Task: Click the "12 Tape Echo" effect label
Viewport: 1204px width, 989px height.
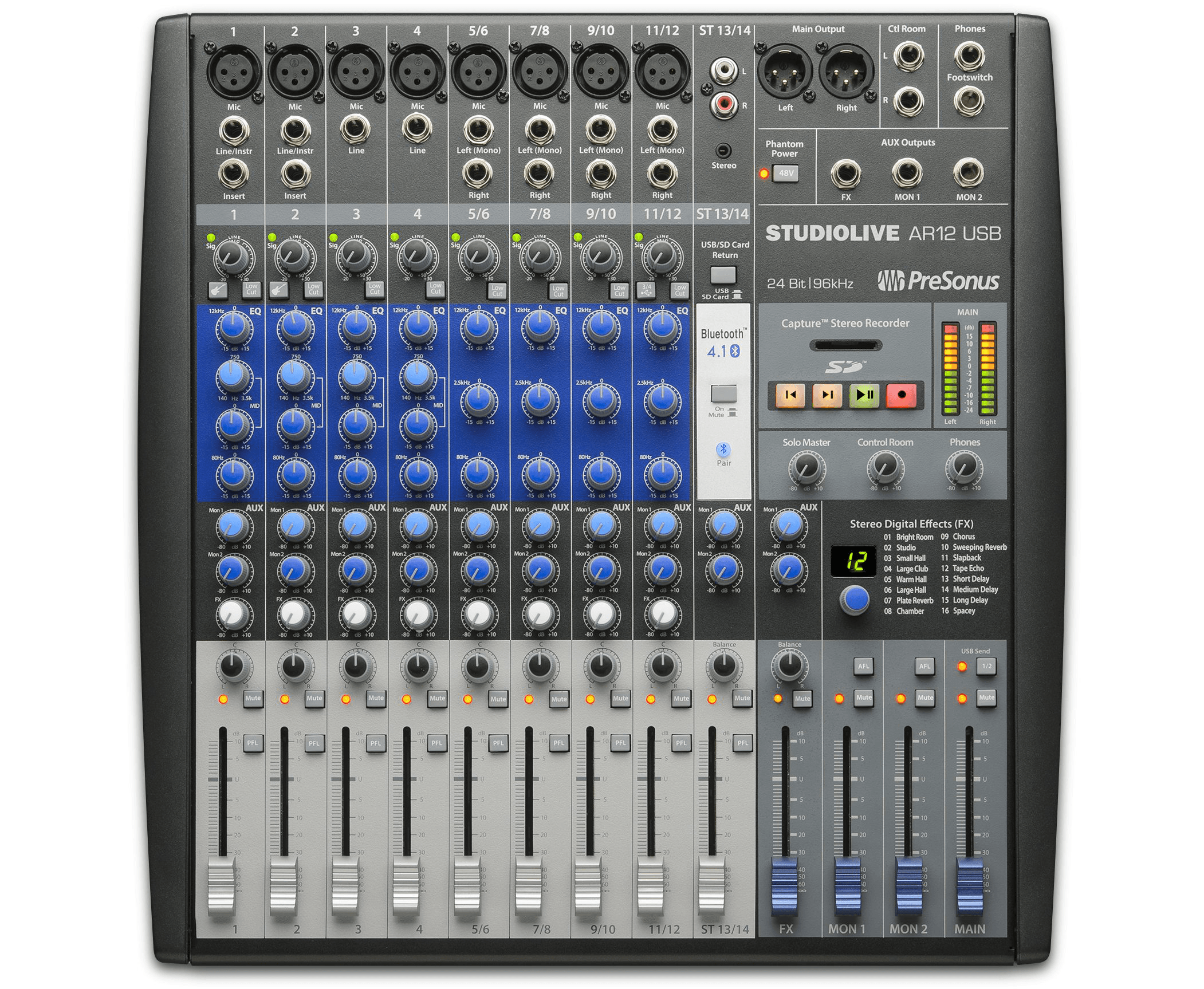Action: pyautogui.click(x=962, y=568)
